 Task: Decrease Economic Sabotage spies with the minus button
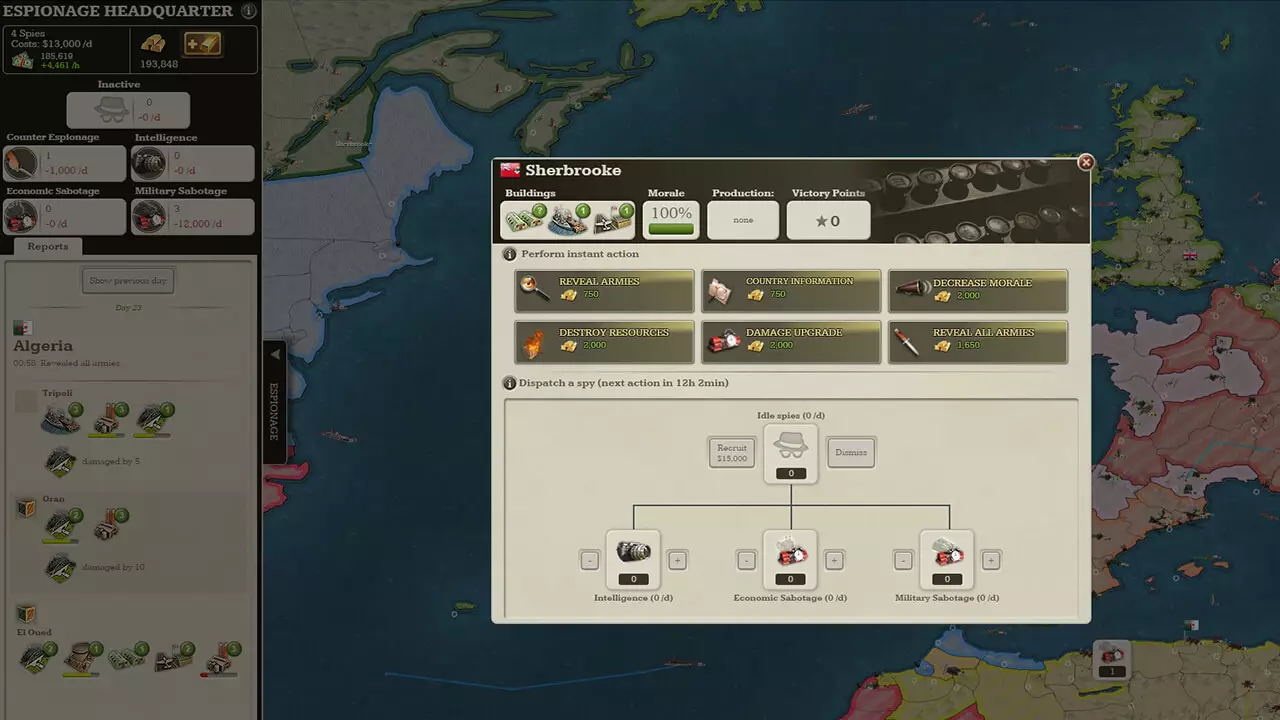[x=746, y=561]
